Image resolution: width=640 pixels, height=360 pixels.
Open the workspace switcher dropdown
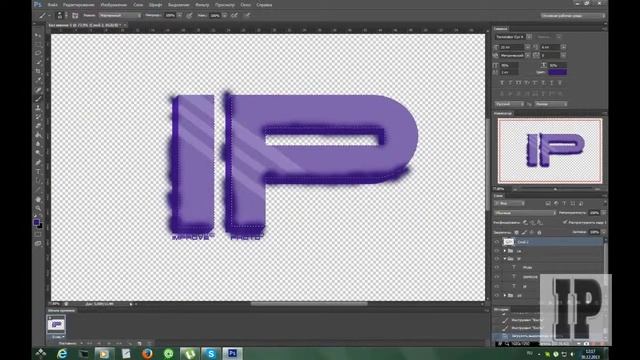pyautogui.click(x=573, y=16)
